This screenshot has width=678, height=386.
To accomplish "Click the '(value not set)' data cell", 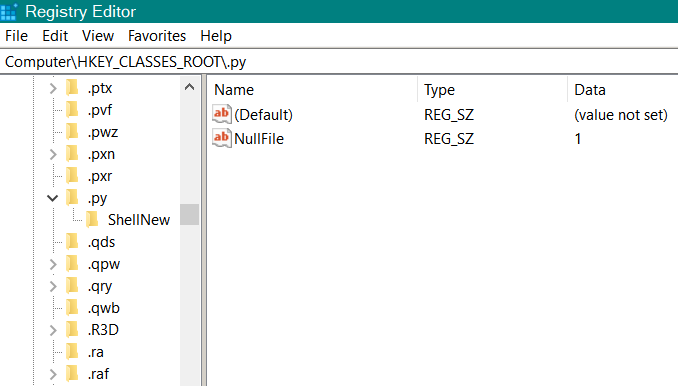I will click(621, 115).
